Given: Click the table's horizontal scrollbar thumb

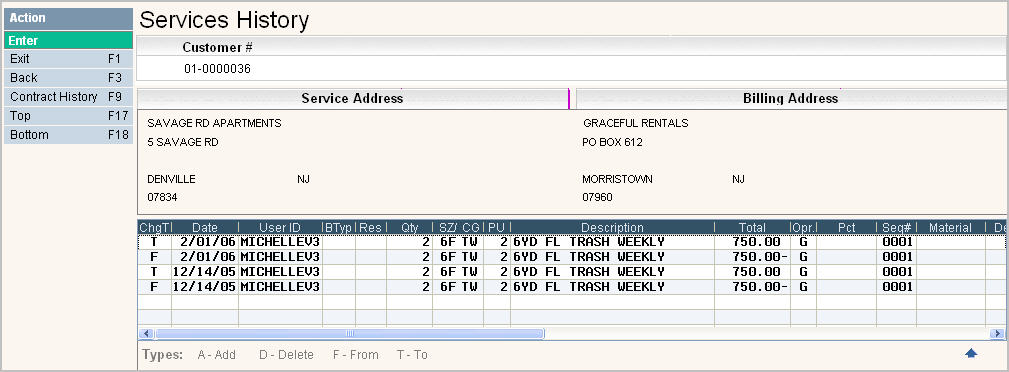Looking at the screenshot, I should (x=349, y=333).
